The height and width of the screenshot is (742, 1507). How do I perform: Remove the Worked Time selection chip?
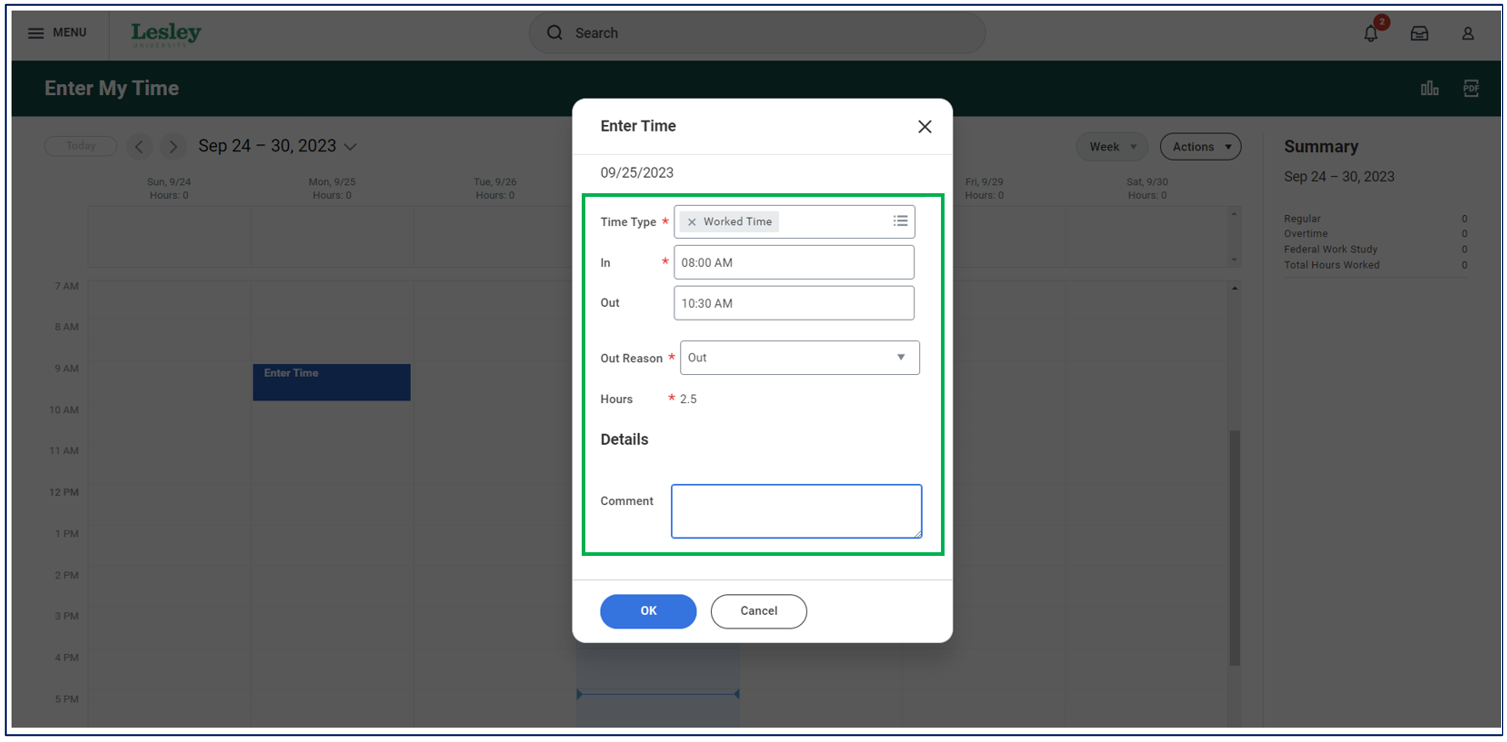tap(692, 222)
